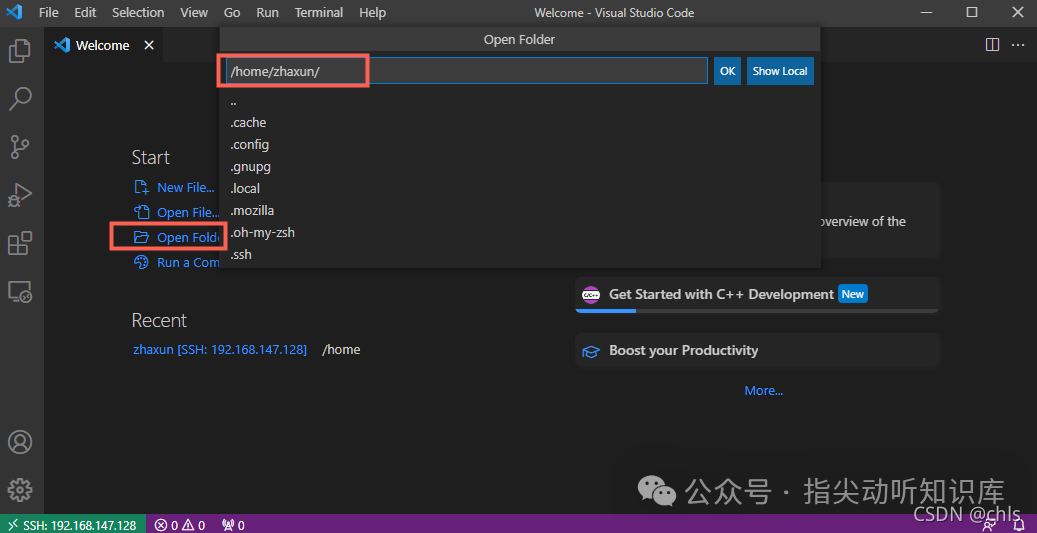Image resolution: width=1037 pixels, height=533 pixels.
Task: Click the More... walkthroughs link
Action: pos(764,391)
